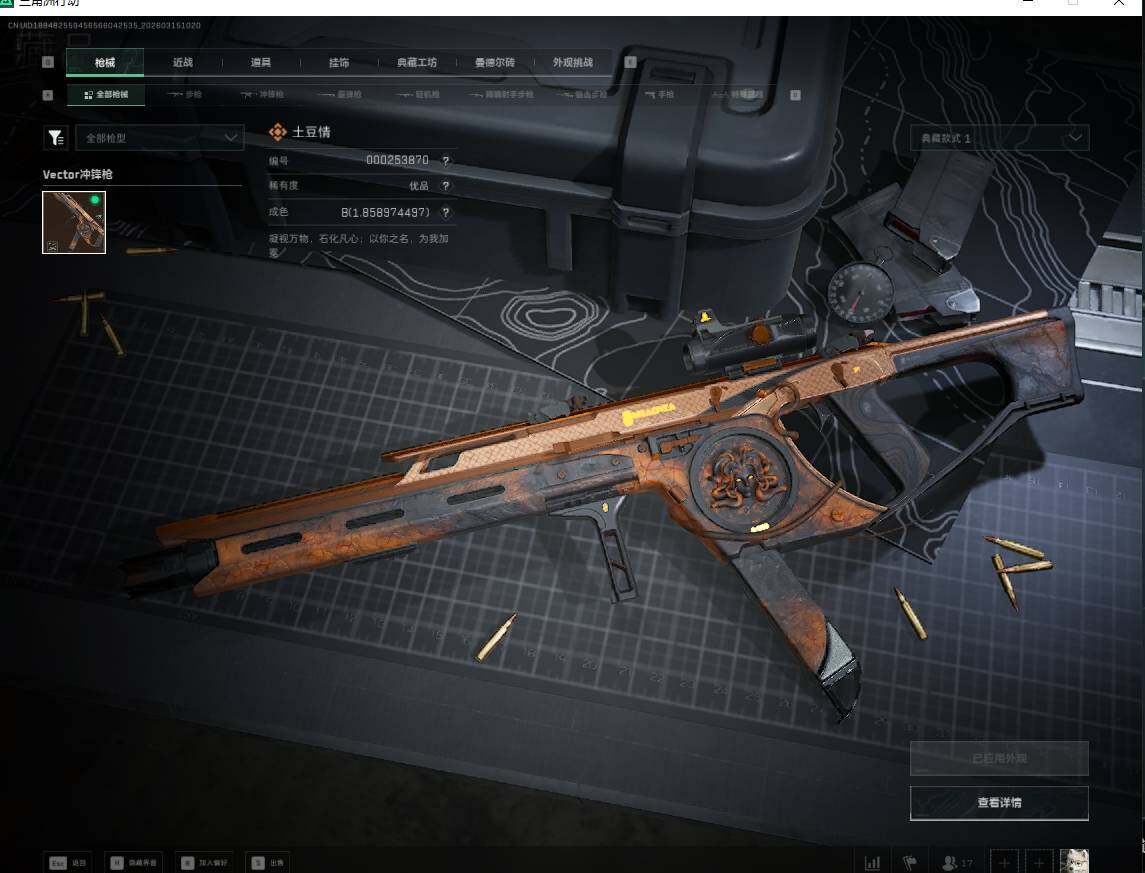The height and width of the screenshot is (873, 1145).
Task: Click the Q key tab-switch icon
Action: pyautogui.click(x=48, y=62)
